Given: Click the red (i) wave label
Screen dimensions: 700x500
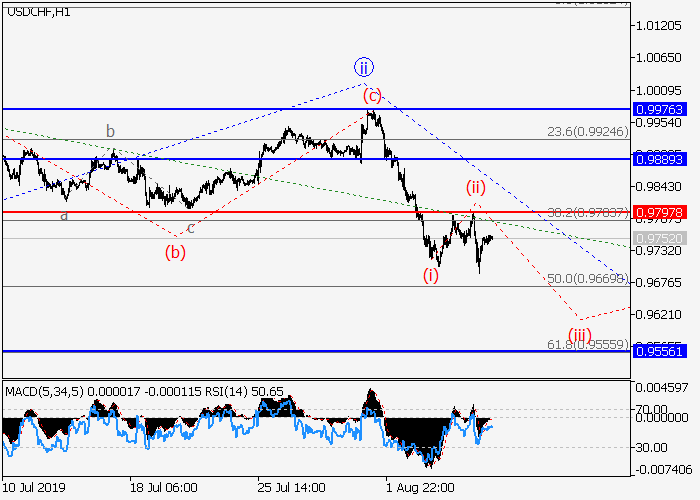Looking at the screenshot, I should click(430, 274).
